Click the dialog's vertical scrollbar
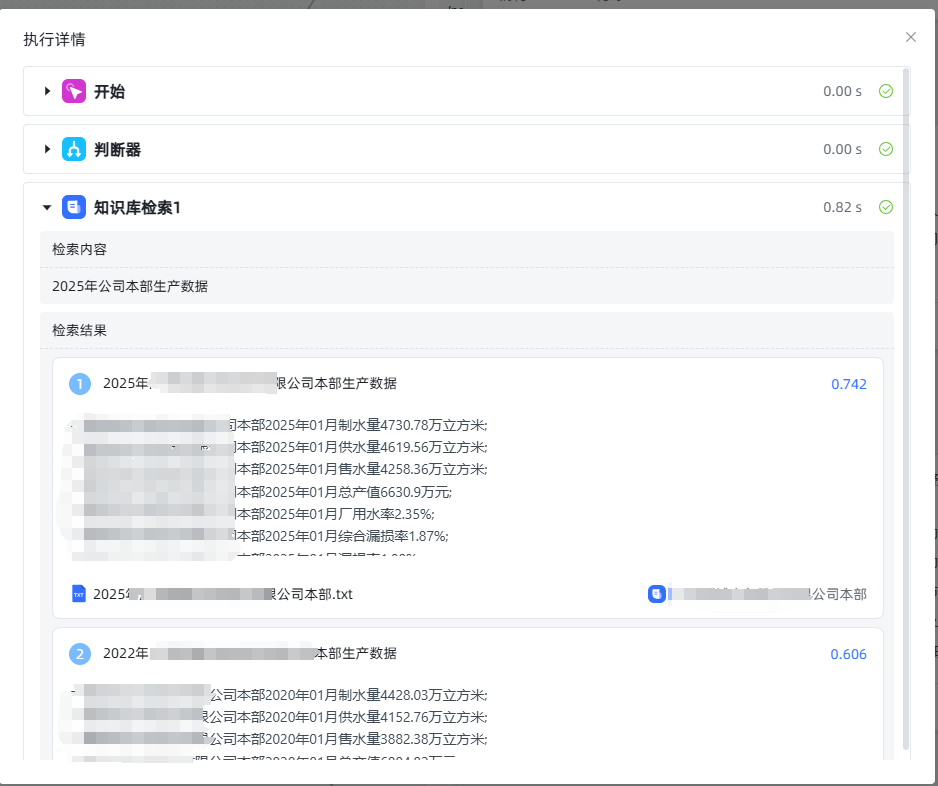This screenshot has height=786, width=938. click(906, 409)
